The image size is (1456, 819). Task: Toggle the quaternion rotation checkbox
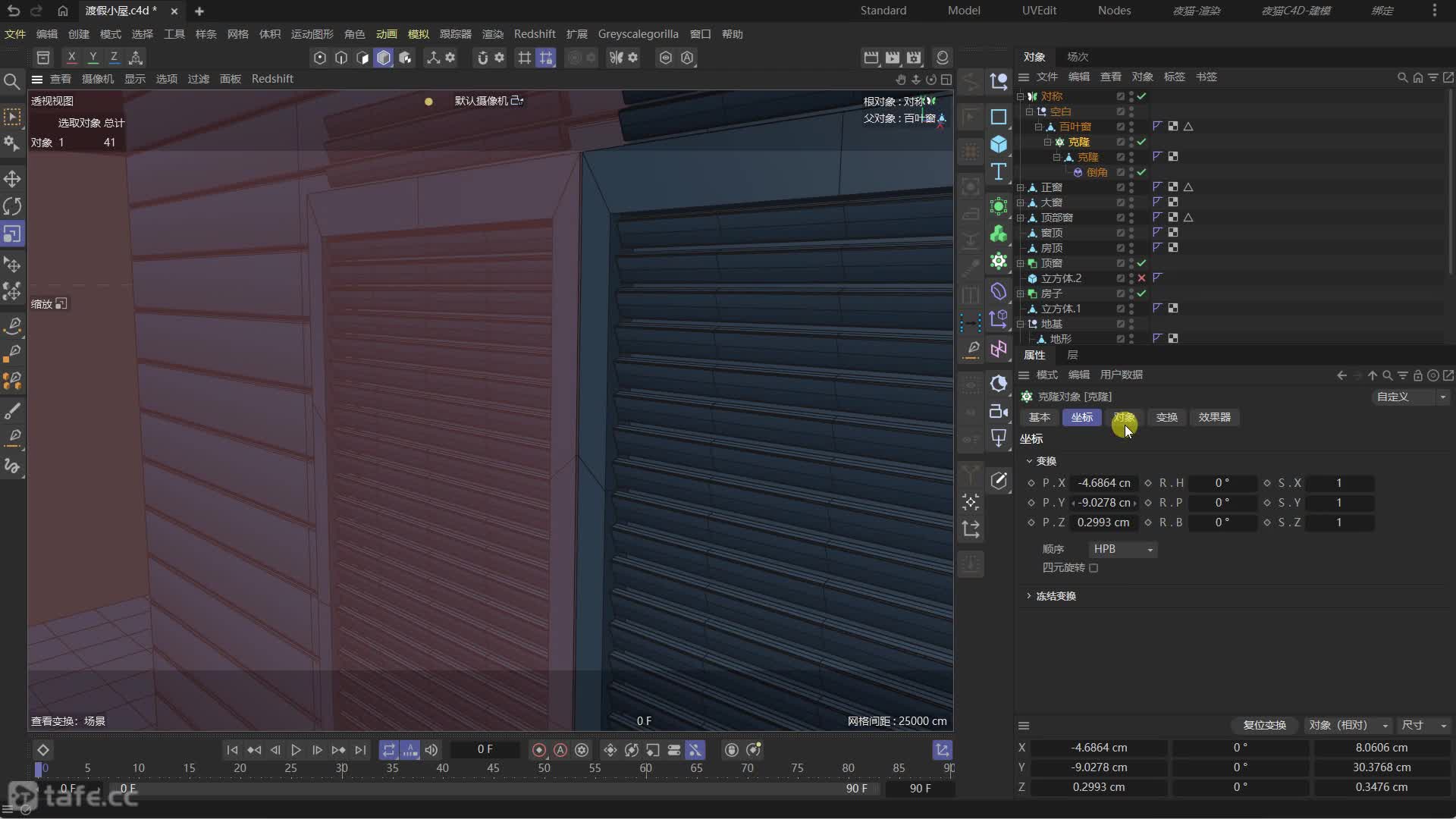tap(1094, 568)
